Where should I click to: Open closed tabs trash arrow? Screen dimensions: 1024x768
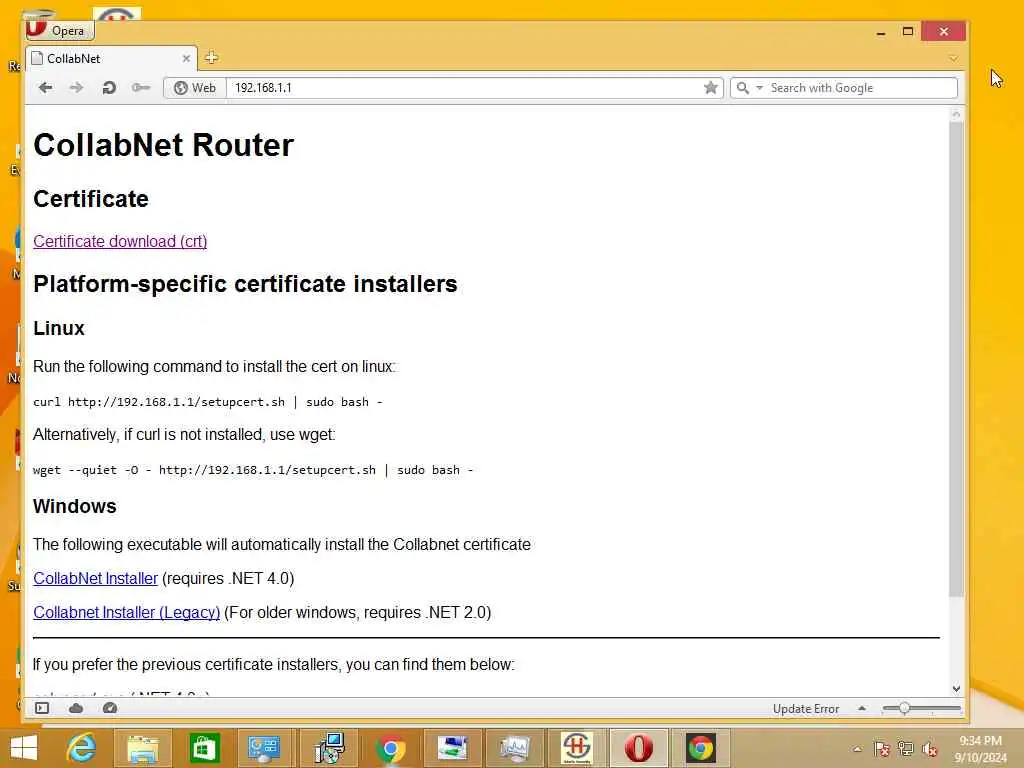pos(953,59)
